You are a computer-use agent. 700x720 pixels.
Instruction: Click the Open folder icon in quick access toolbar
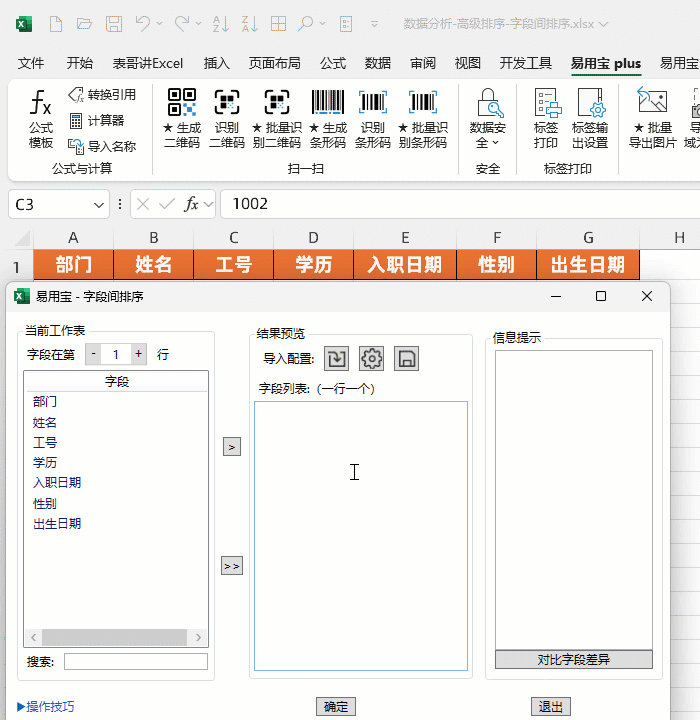pos(84,23)
